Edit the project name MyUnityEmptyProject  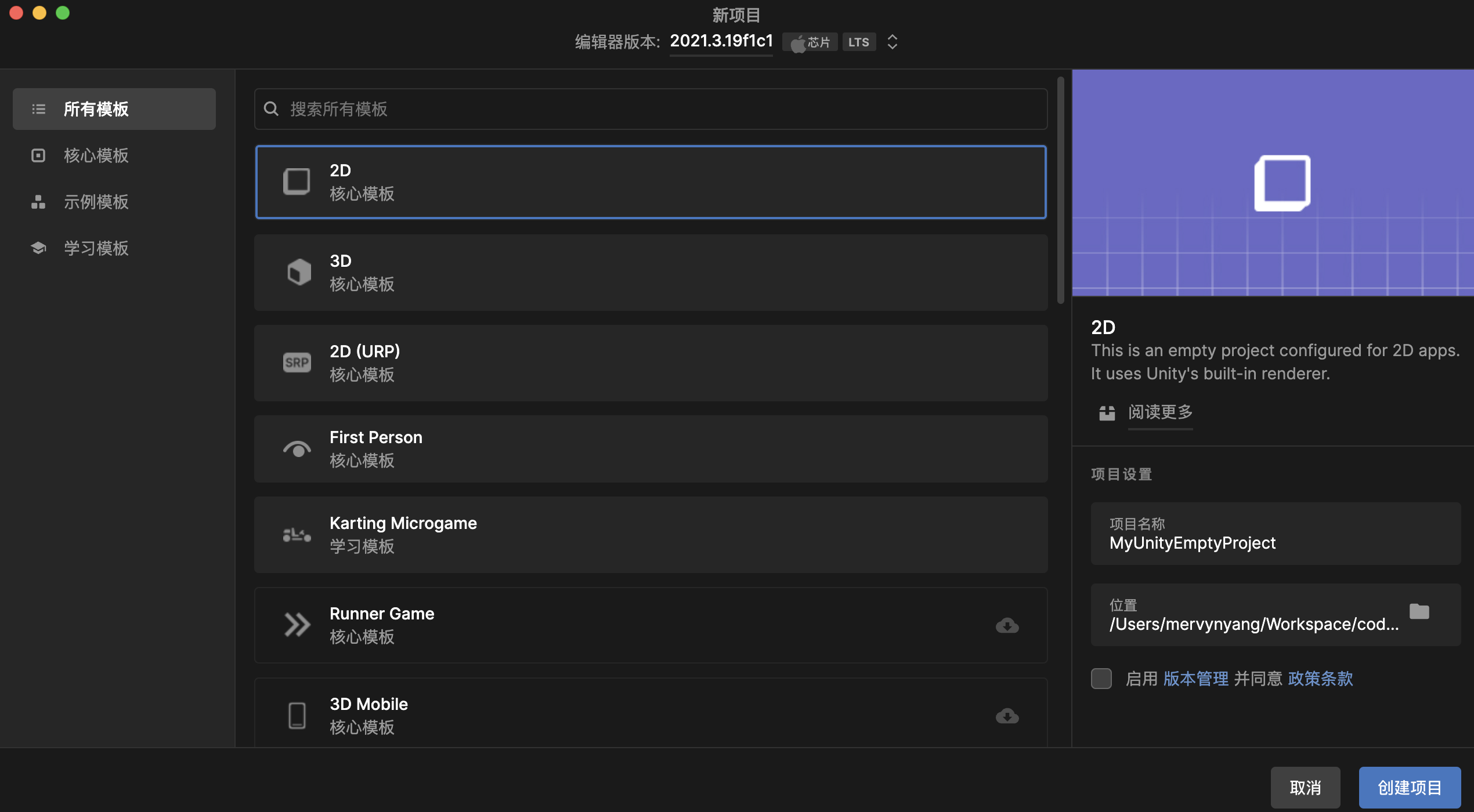click(x=1276, y=534)
